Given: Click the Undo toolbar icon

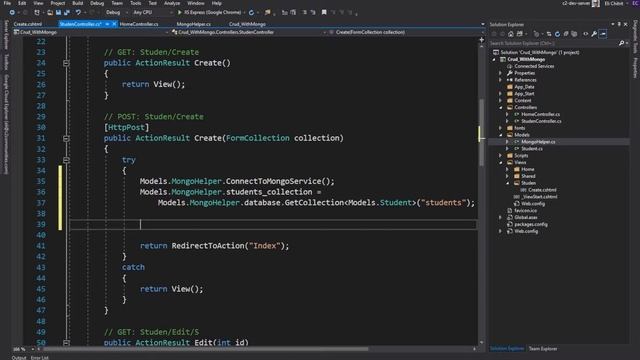Looking at the screenshot, I should 78,12.
